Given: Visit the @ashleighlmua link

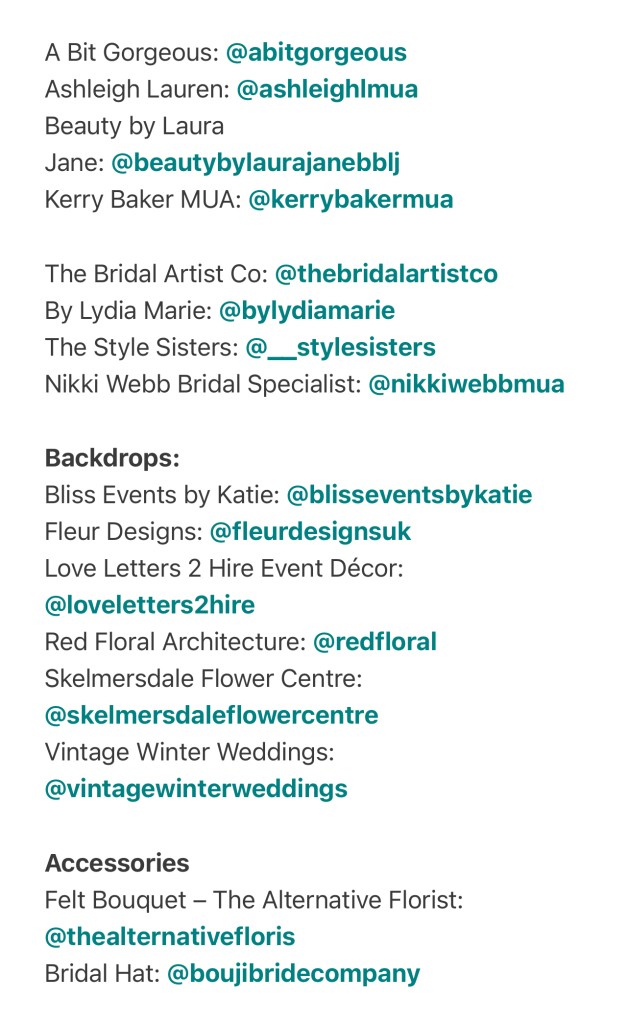Looking at the screenshot, I should (327, 89).
